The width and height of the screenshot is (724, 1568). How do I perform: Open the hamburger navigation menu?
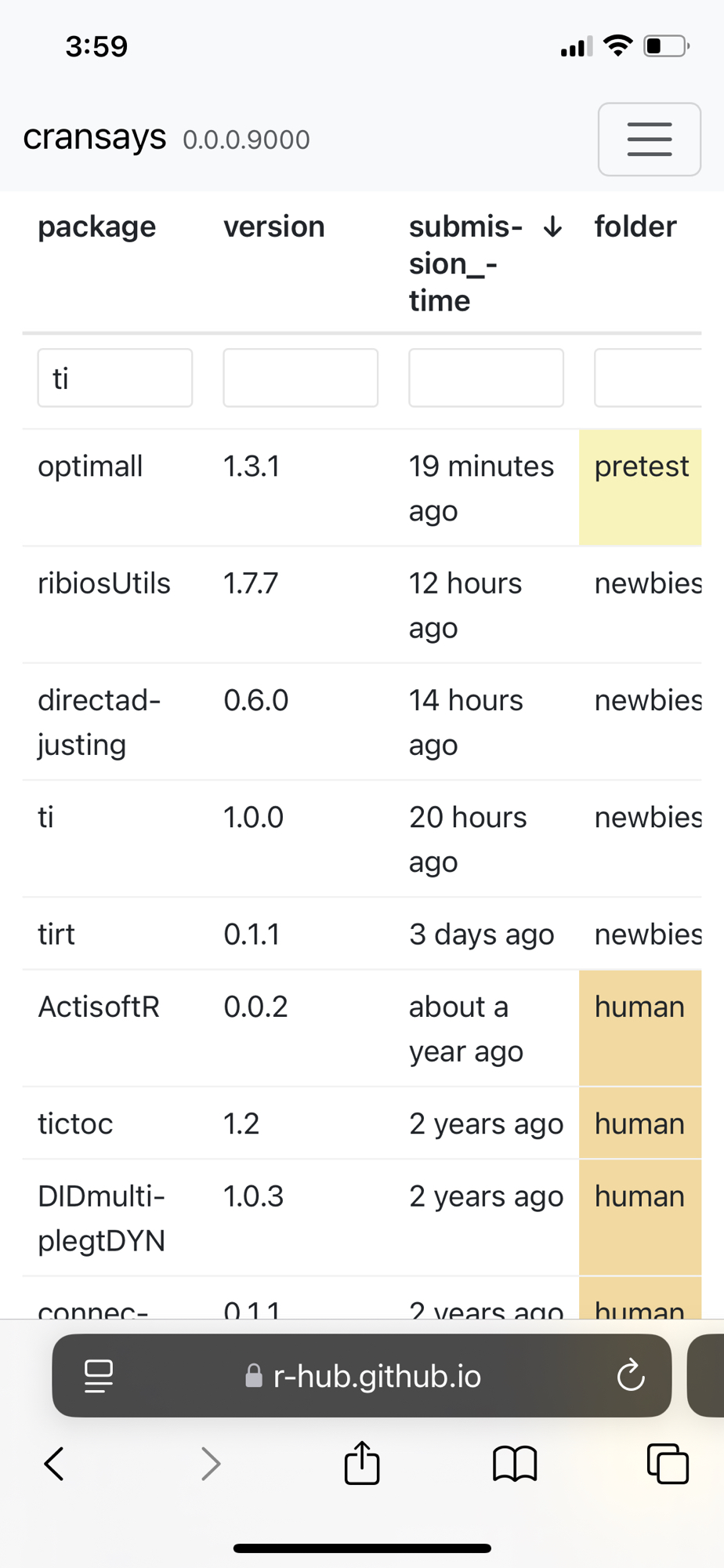click(x=649, y=140)
